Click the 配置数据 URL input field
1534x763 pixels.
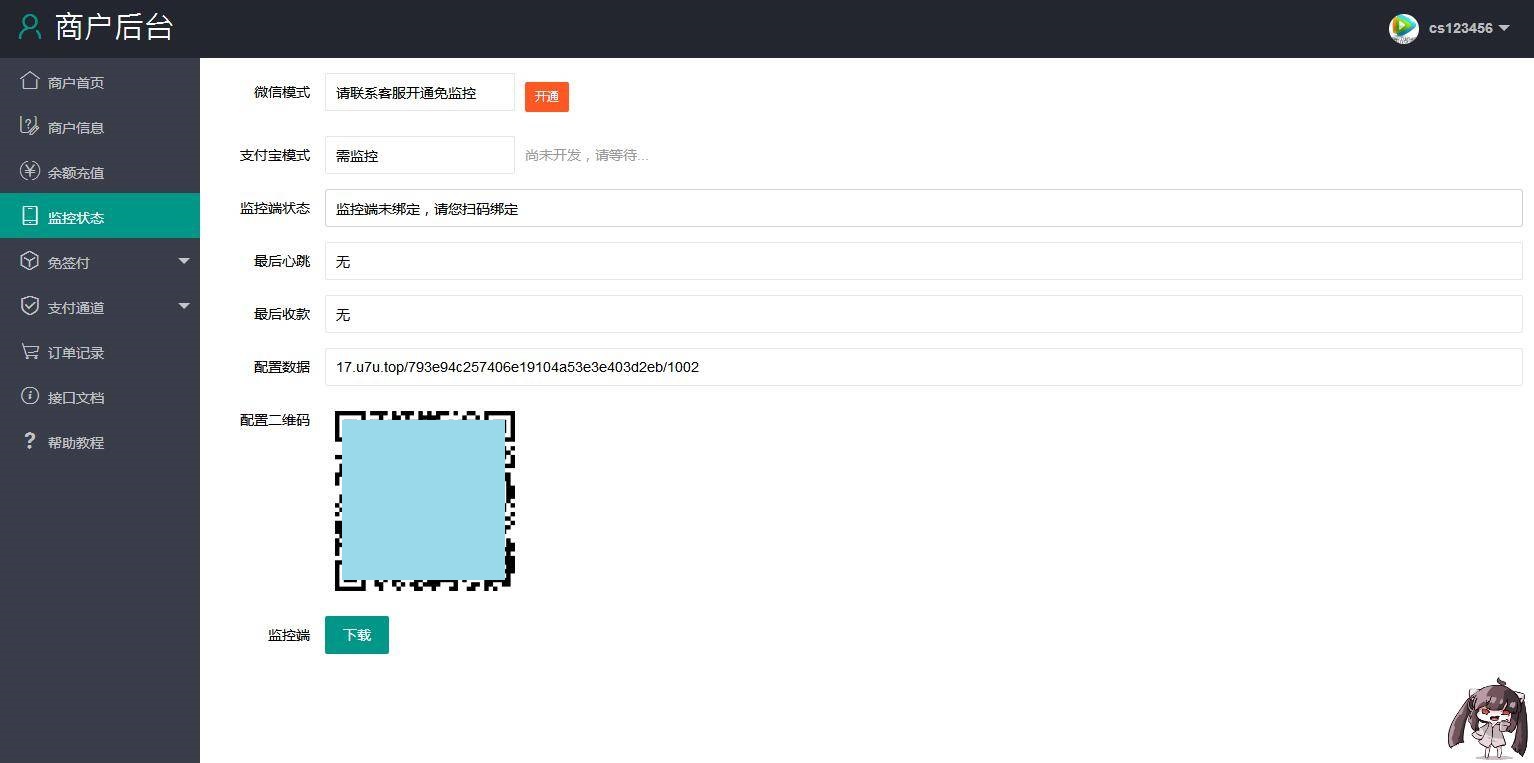(x=922, y=367)
